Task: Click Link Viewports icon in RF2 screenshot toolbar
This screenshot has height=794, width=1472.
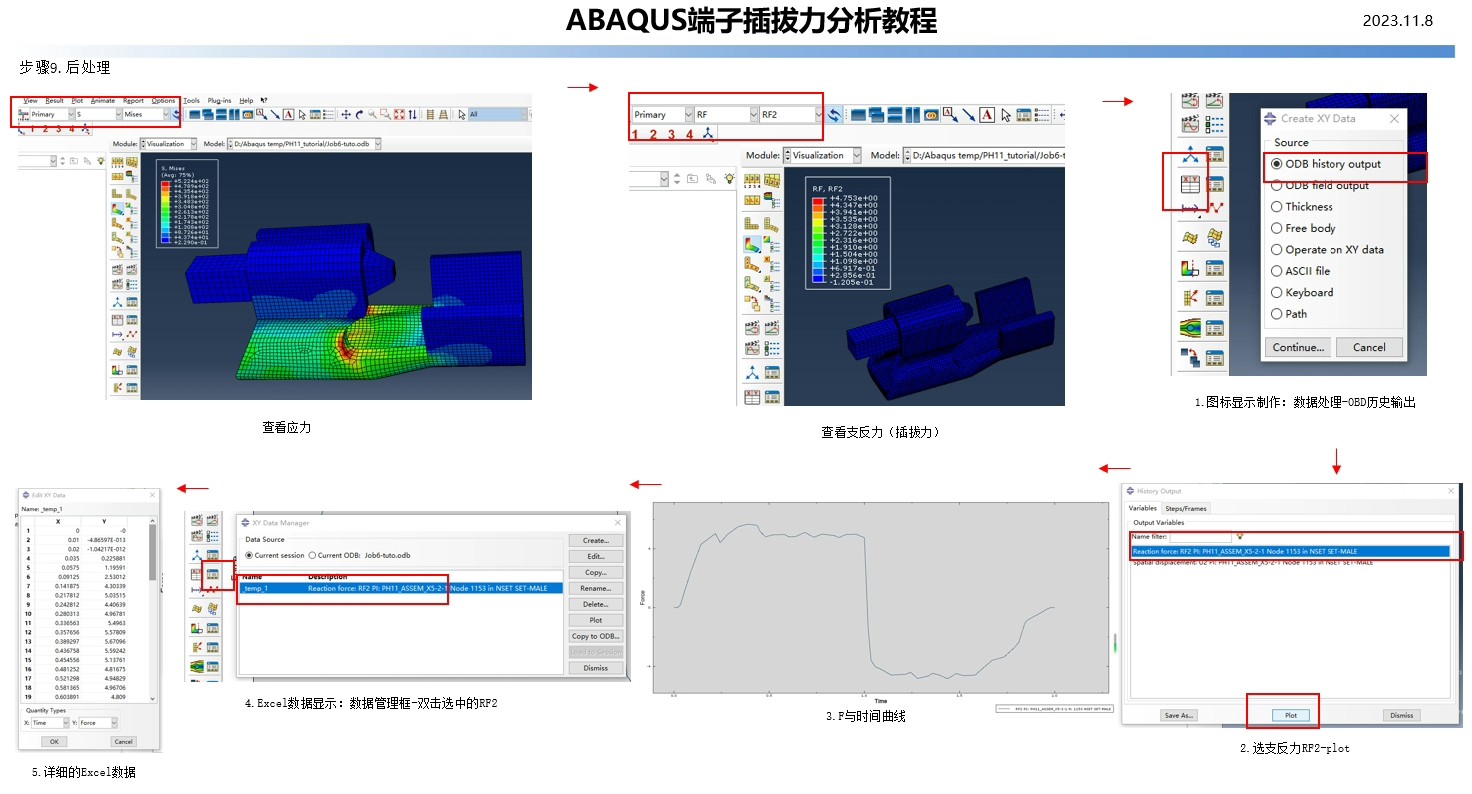Action: pyautogui.click(x=931, y=115)
